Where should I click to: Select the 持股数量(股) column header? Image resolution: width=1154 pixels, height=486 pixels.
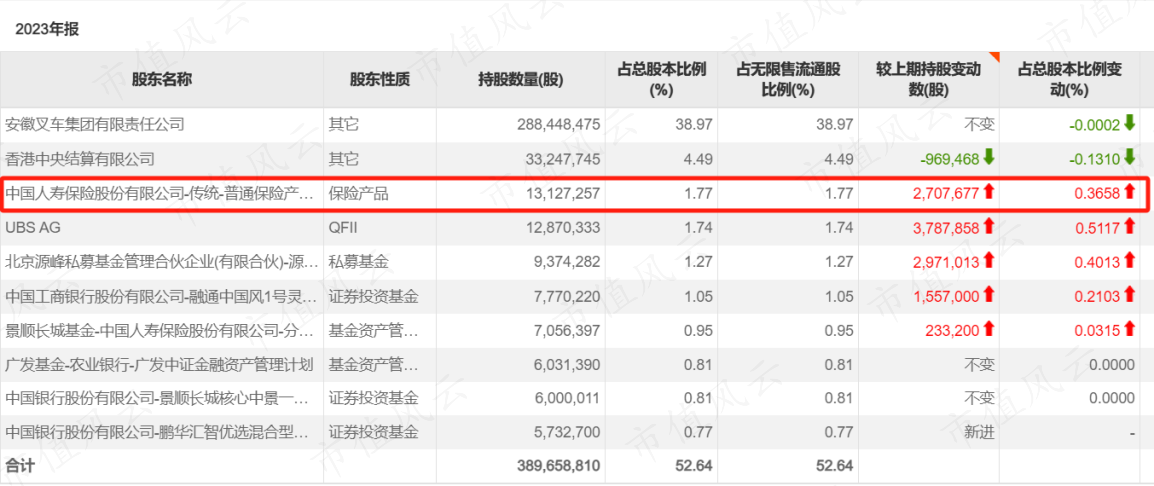pyautogui.click(x=520, y=80)
